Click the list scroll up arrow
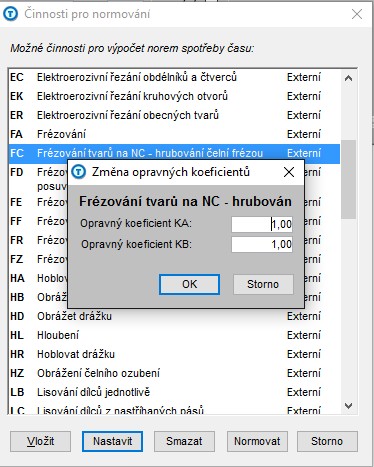Viewport: 374px width, 467px height. pyautogui.click(x=348, y=78)
